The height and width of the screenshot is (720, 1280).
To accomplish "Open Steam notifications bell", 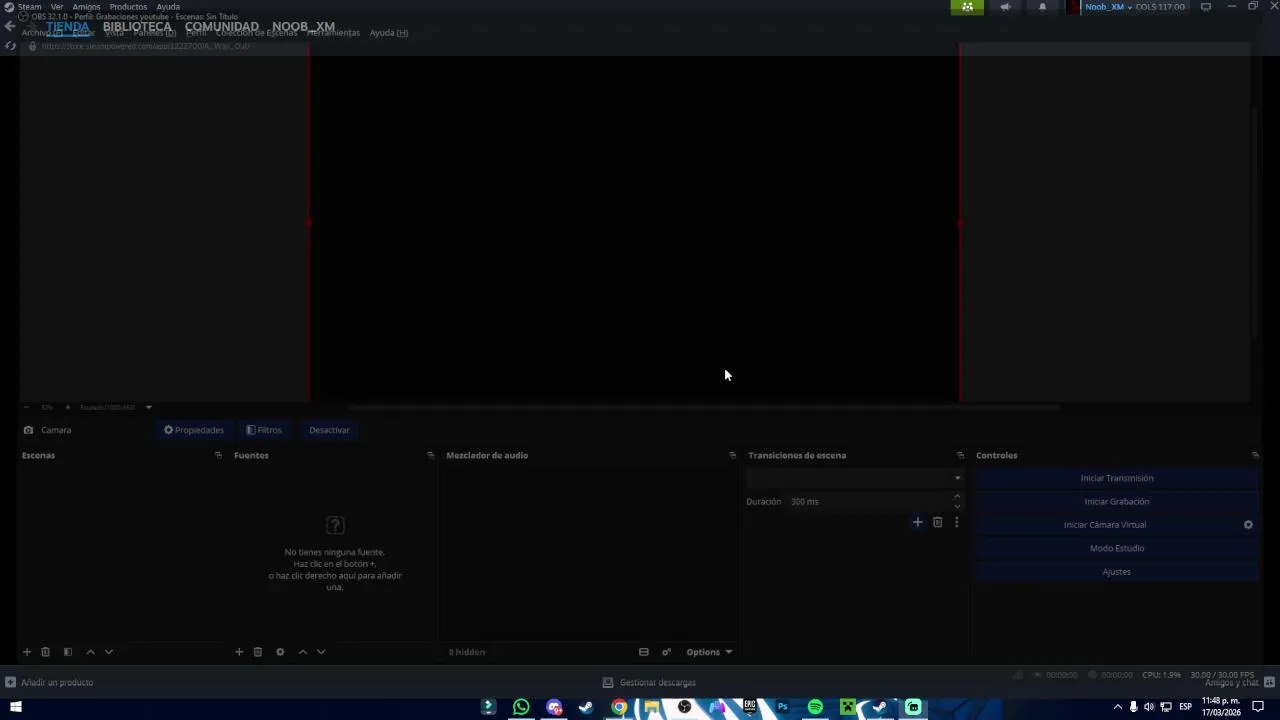I will 1042,7.
